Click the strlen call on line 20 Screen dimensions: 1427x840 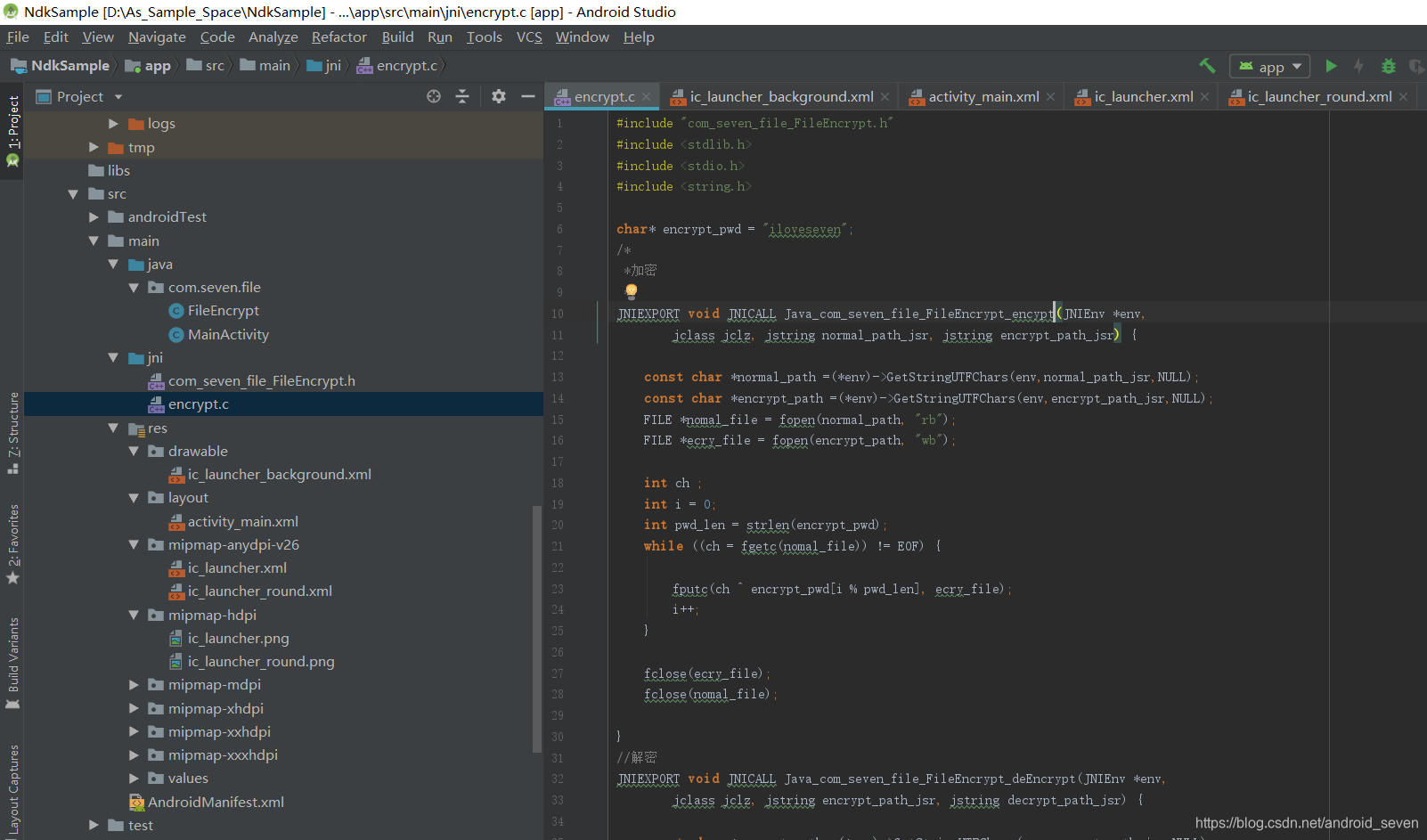(768, 525)
